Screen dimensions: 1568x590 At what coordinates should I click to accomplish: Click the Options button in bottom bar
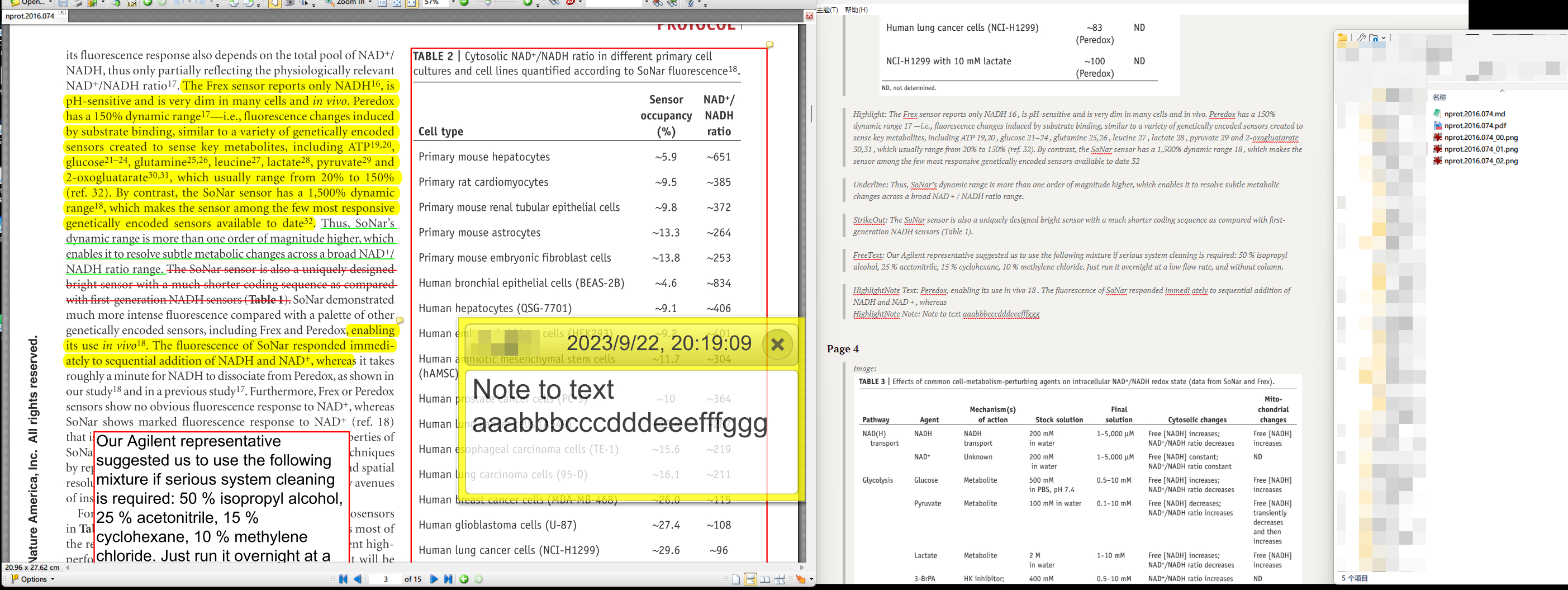click(x=34, y=579)
